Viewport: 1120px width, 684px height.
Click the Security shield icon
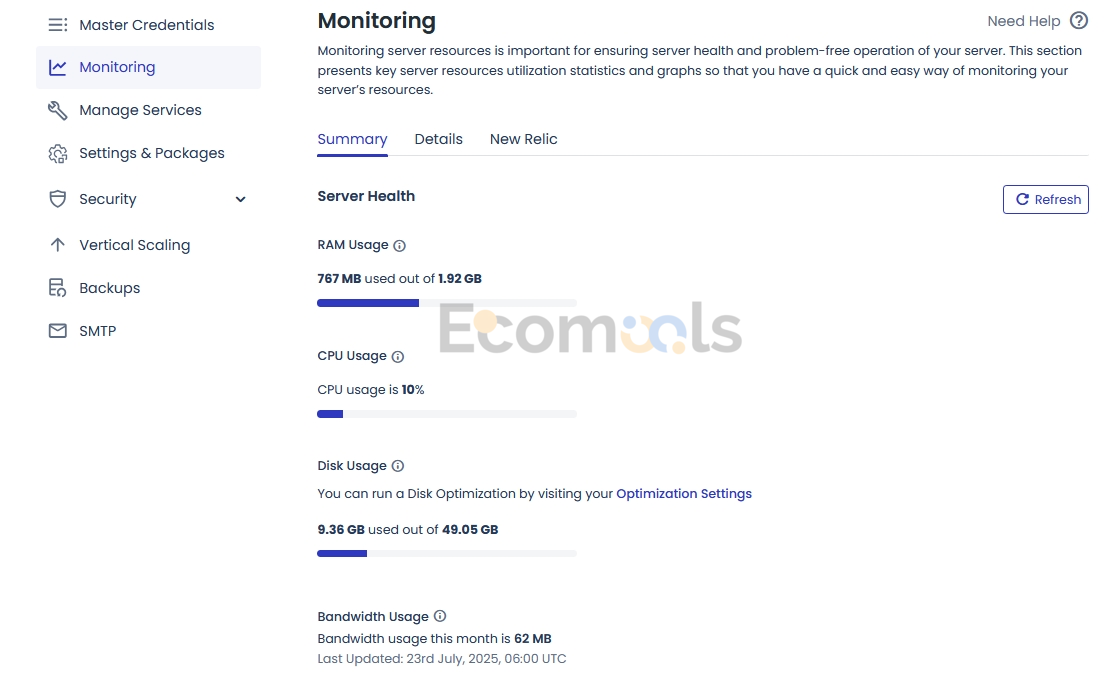pyautogui.click(x=58, y=198)
